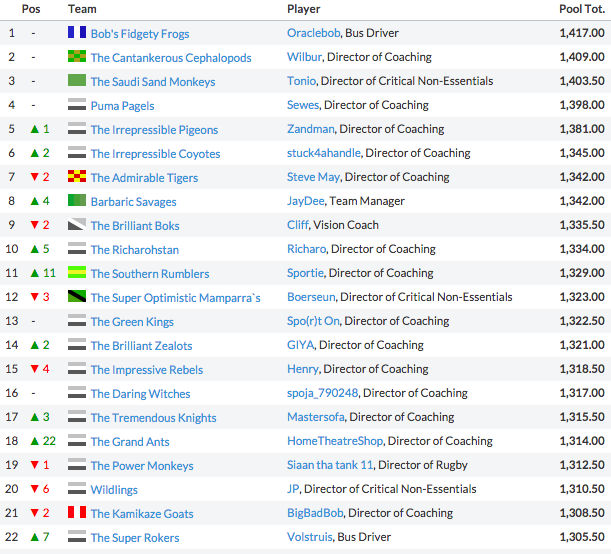Open The Irrepressible Coyotes team link
This screenshot has width=611, height=554.
[x=155, y=153]
